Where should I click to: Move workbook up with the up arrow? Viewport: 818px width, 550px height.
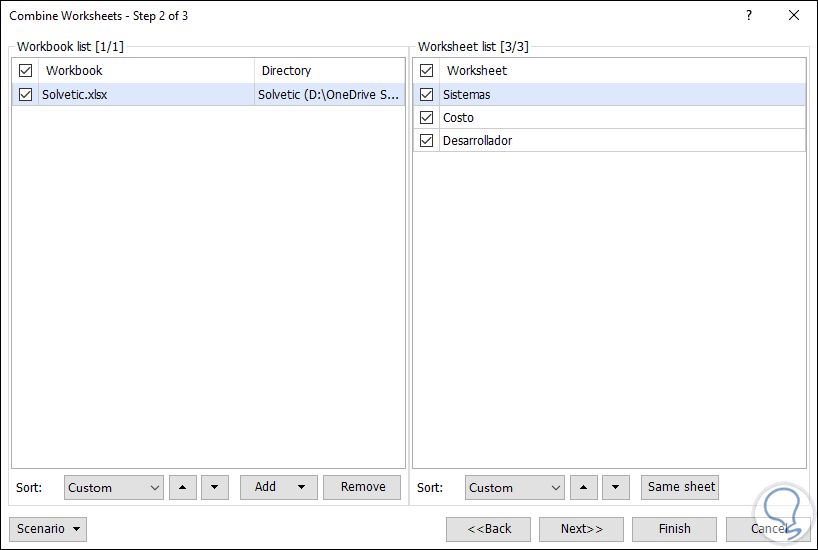pos(183,487)
